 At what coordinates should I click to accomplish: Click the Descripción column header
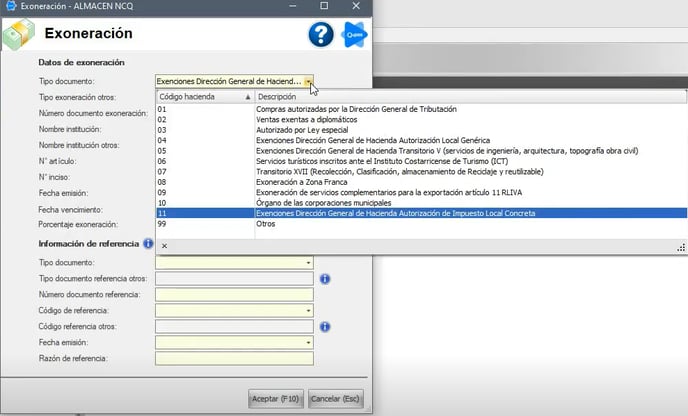pyautogui.click(x=471, y=97)
